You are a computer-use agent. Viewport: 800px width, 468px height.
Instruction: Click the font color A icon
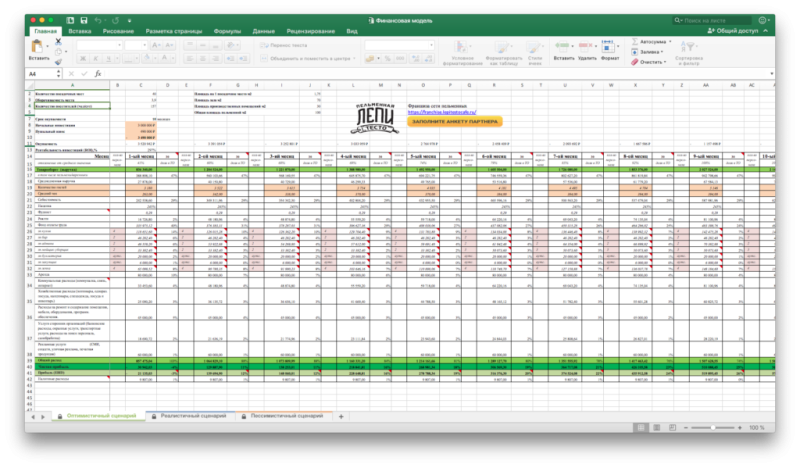pos(164,59)
